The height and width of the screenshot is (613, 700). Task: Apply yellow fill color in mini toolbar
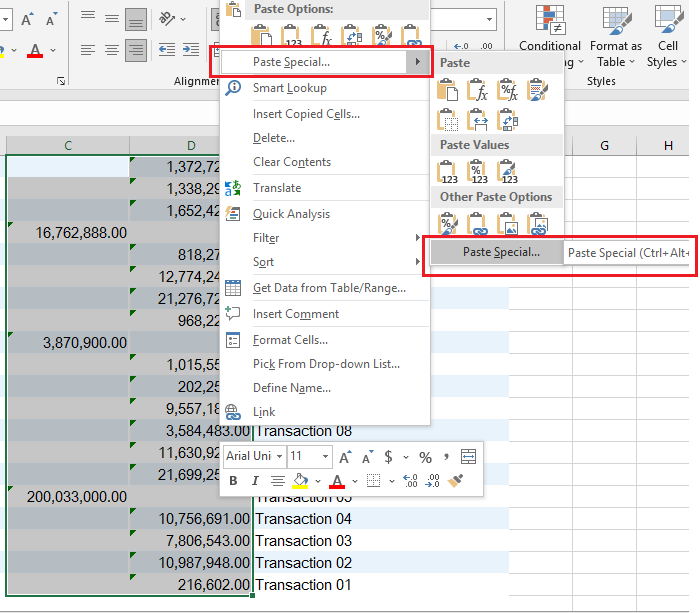tap(300, 481)
